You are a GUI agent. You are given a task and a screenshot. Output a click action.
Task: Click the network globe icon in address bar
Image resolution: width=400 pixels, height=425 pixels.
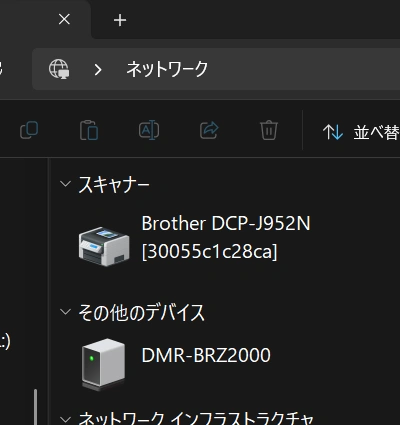(x=59, y=69)
